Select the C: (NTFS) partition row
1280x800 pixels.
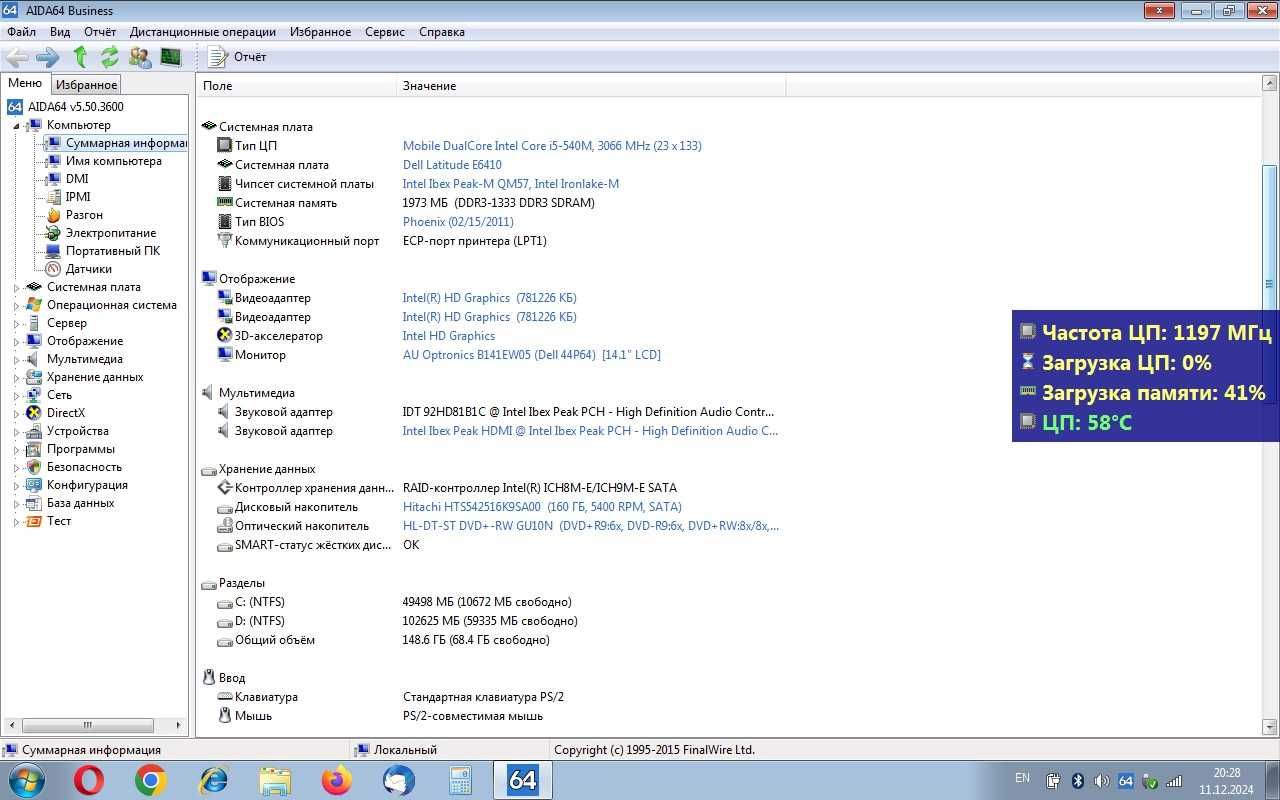point(490,602)
